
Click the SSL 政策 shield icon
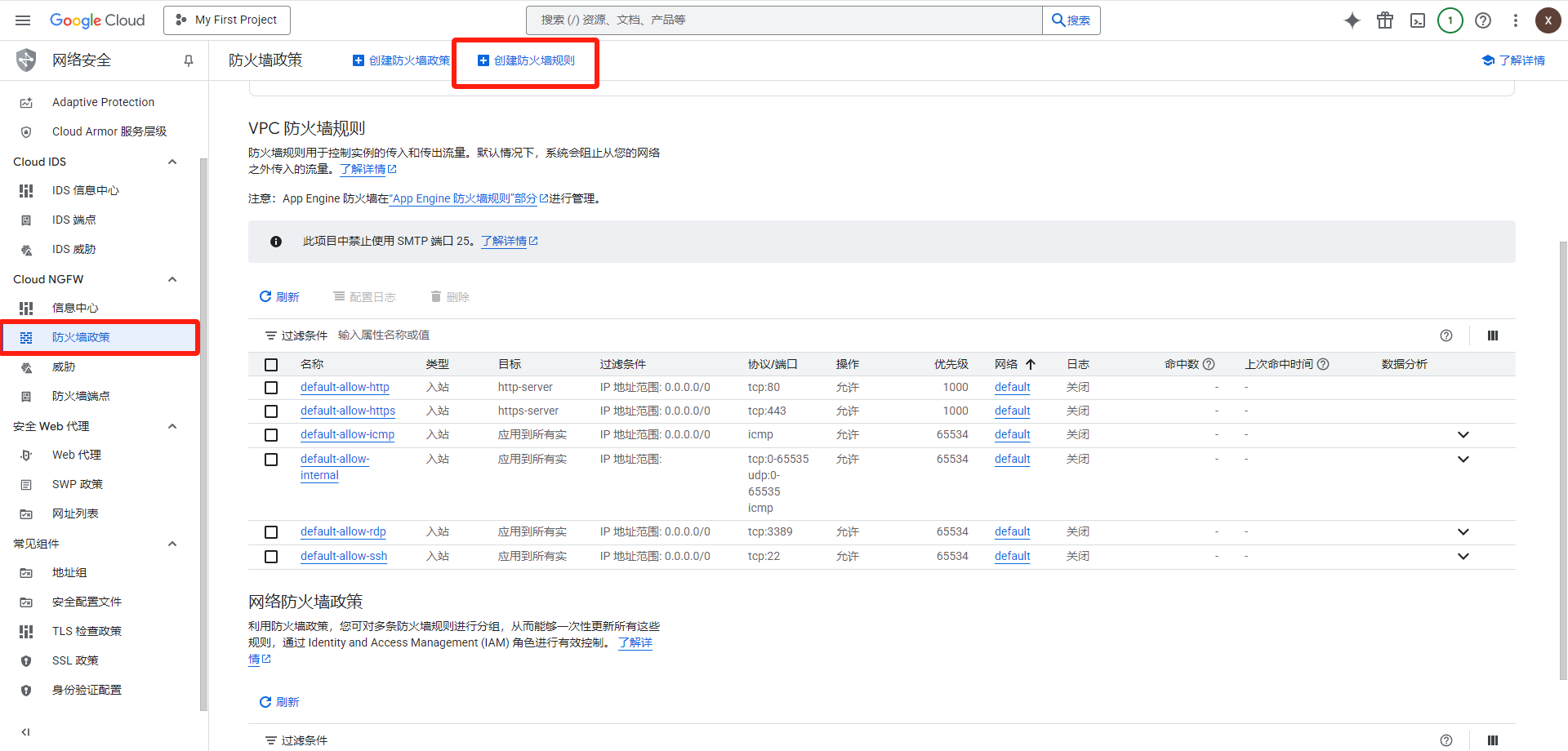(x=26, y=660)
